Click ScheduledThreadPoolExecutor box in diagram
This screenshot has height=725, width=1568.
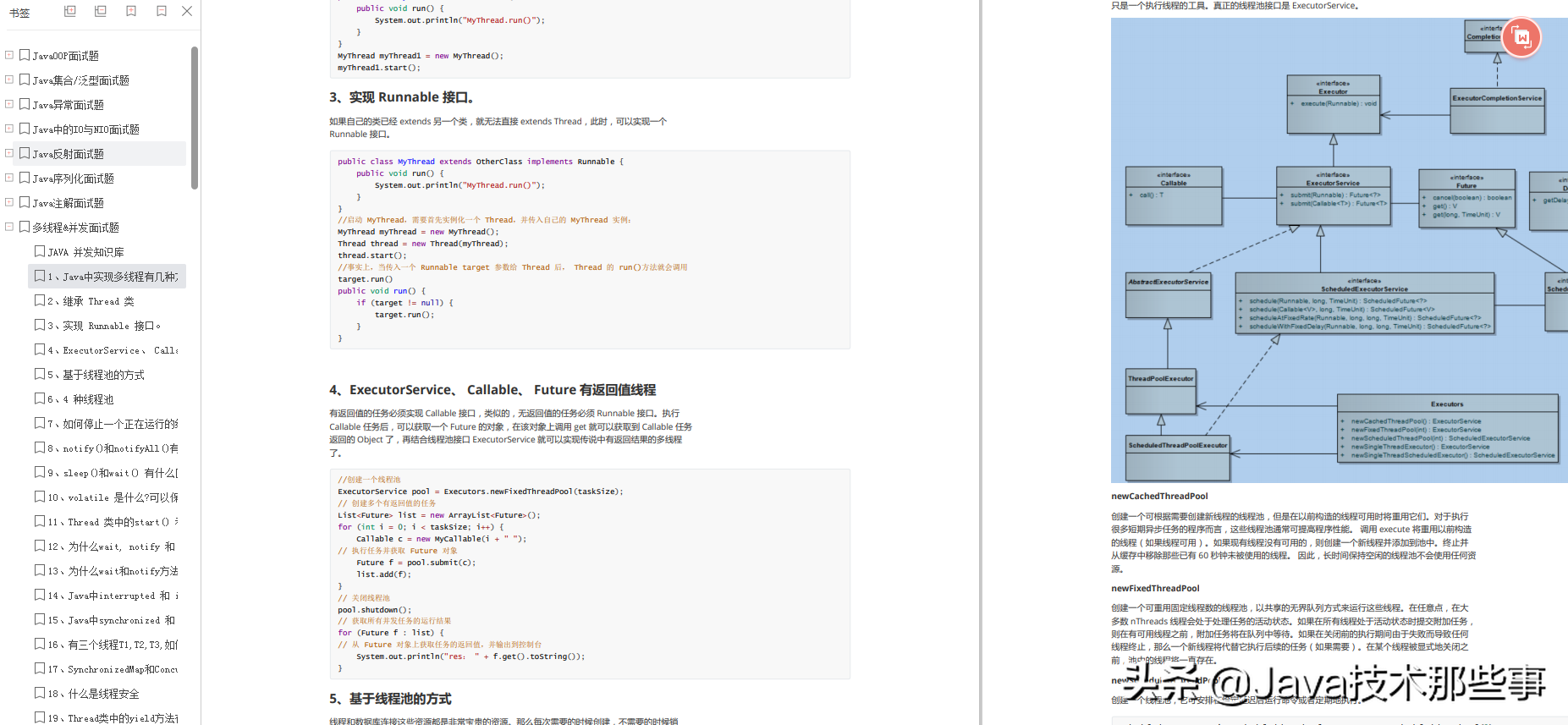1177,458
